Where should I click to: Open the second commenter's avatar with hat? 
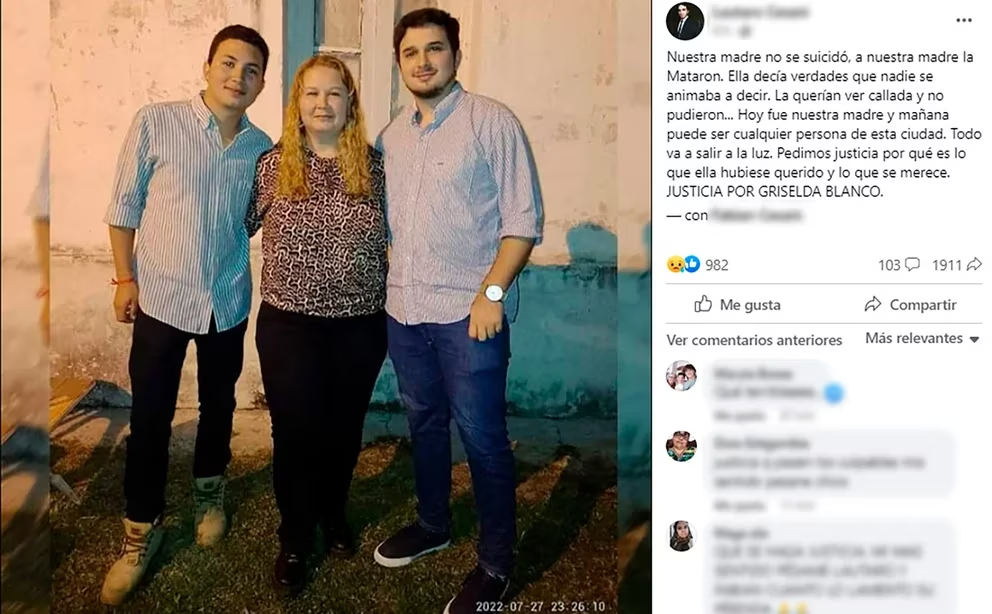[681, 446]
